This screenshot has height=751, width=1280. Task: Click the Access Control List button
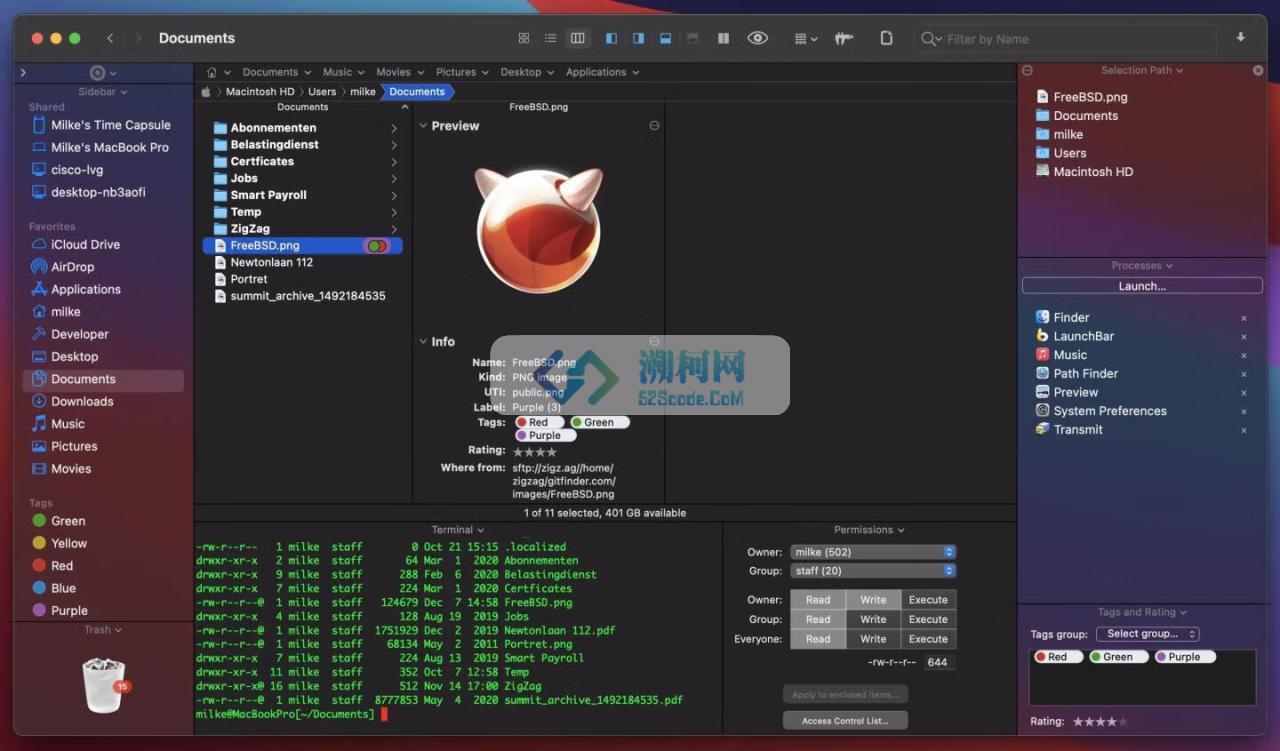[845, 720]
